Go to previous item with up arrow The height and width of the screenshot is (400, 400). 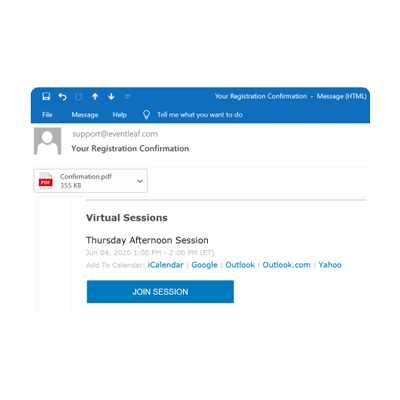[95, 96]
